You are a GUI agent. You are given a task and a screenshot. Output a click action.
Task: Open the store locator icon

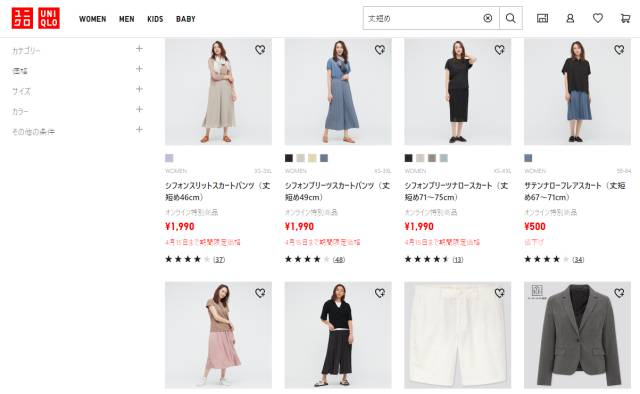(542, 18)
